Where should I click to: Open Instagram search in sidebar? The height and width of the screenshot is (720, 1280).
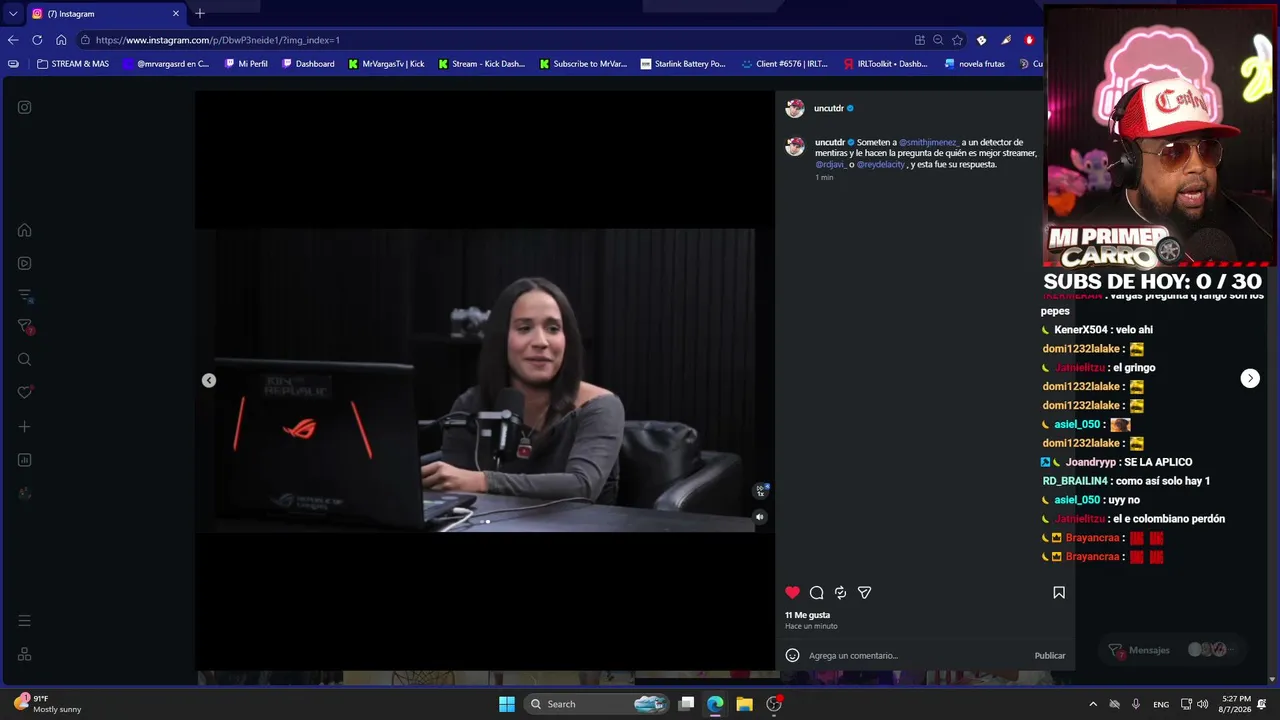(x=25, y=360)
